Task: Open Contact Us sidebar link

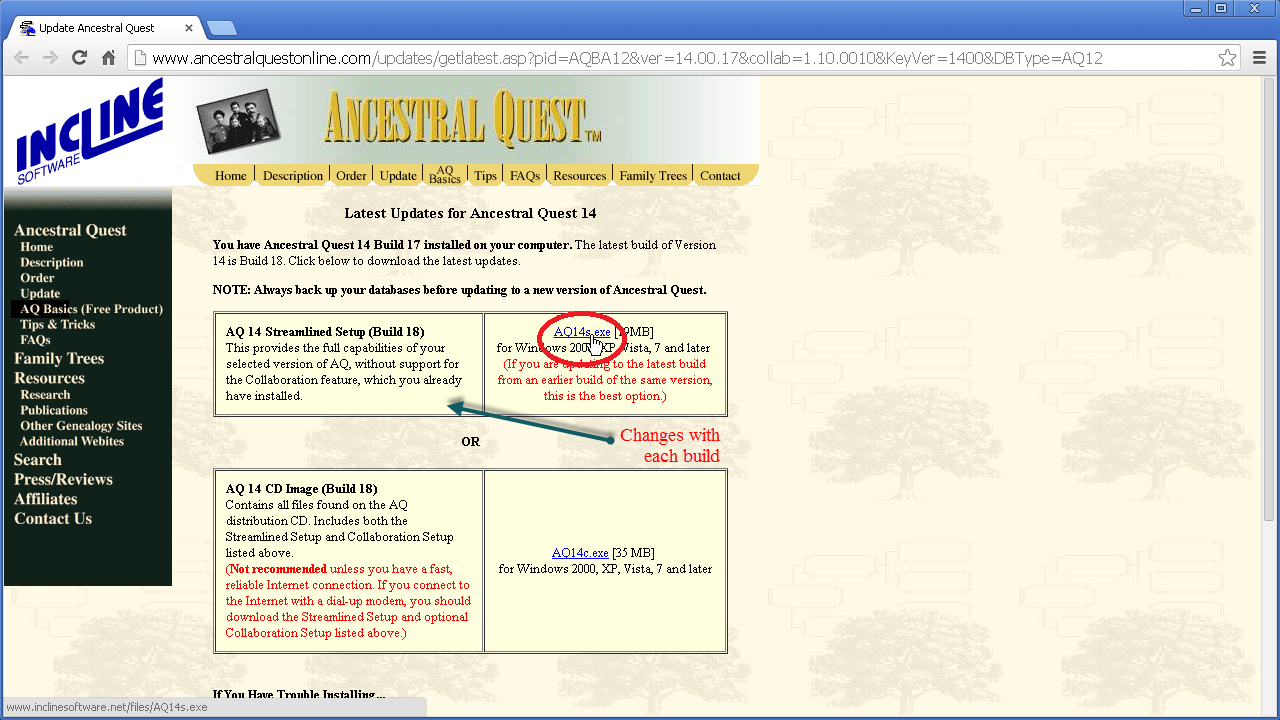Action: 53,518
